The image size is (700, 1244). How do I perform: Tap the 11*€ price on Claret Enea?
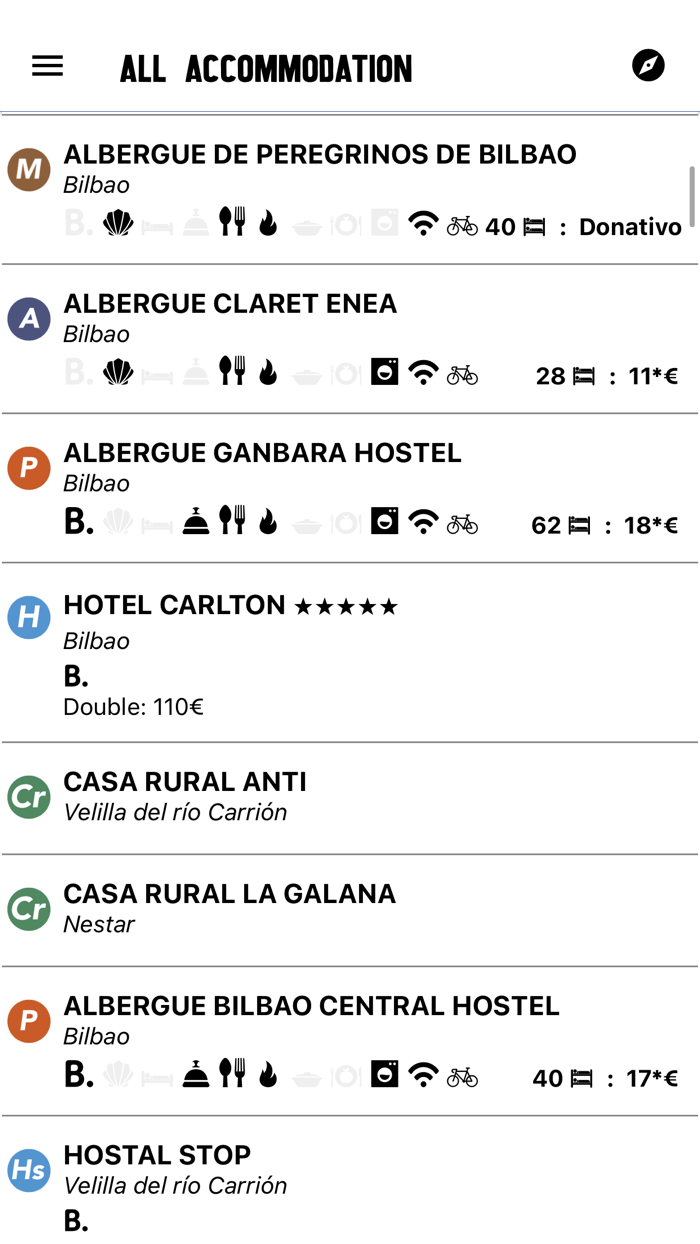tap(653, 376)
